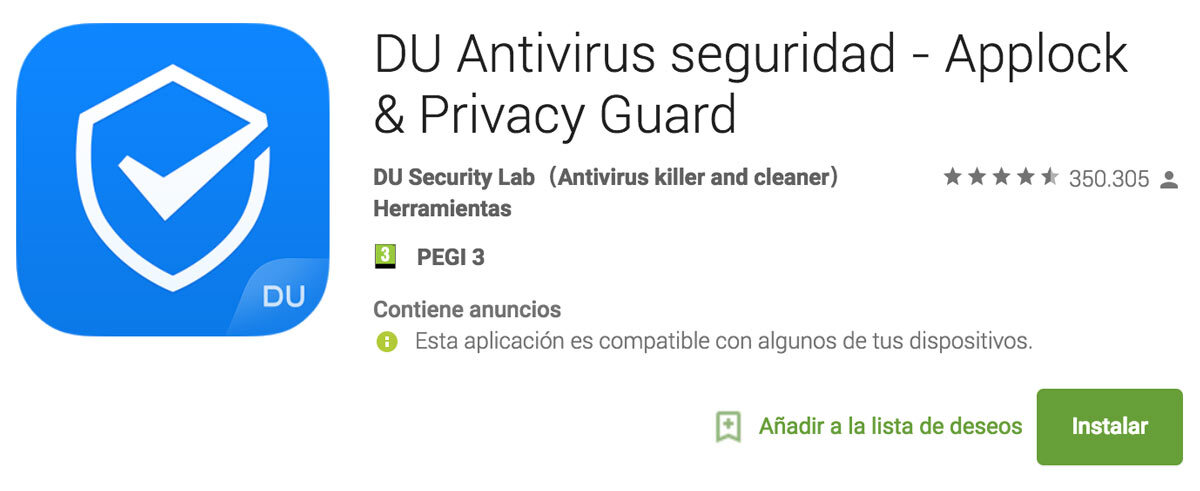
Task: Click the DU badge on app icon corner
Action: [284, 296]
